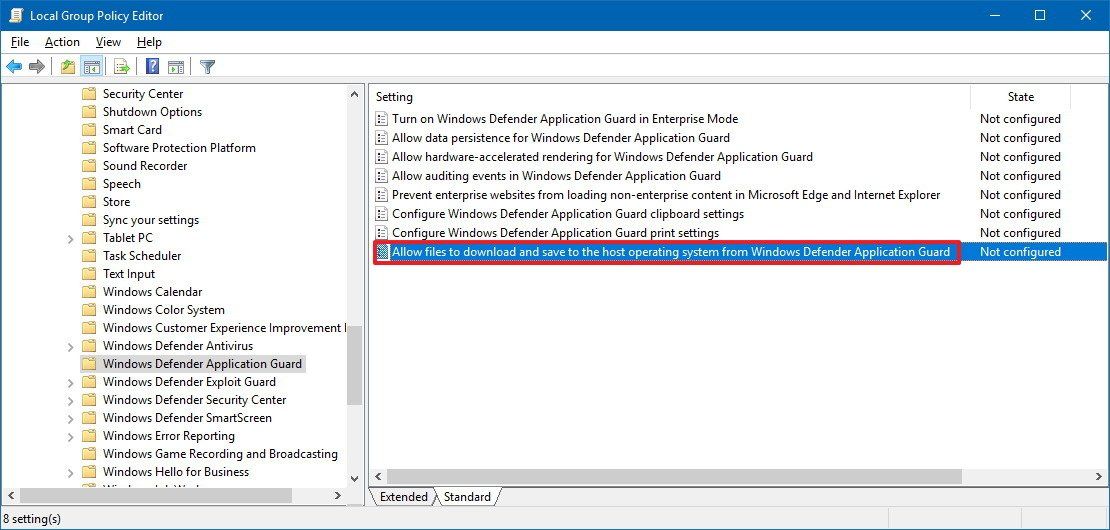The height and width of the screenshot is (530, 1110).
Task: Toggle Show/Hide Console Tree toolbar icon
Action: click(x=91, y=67)
